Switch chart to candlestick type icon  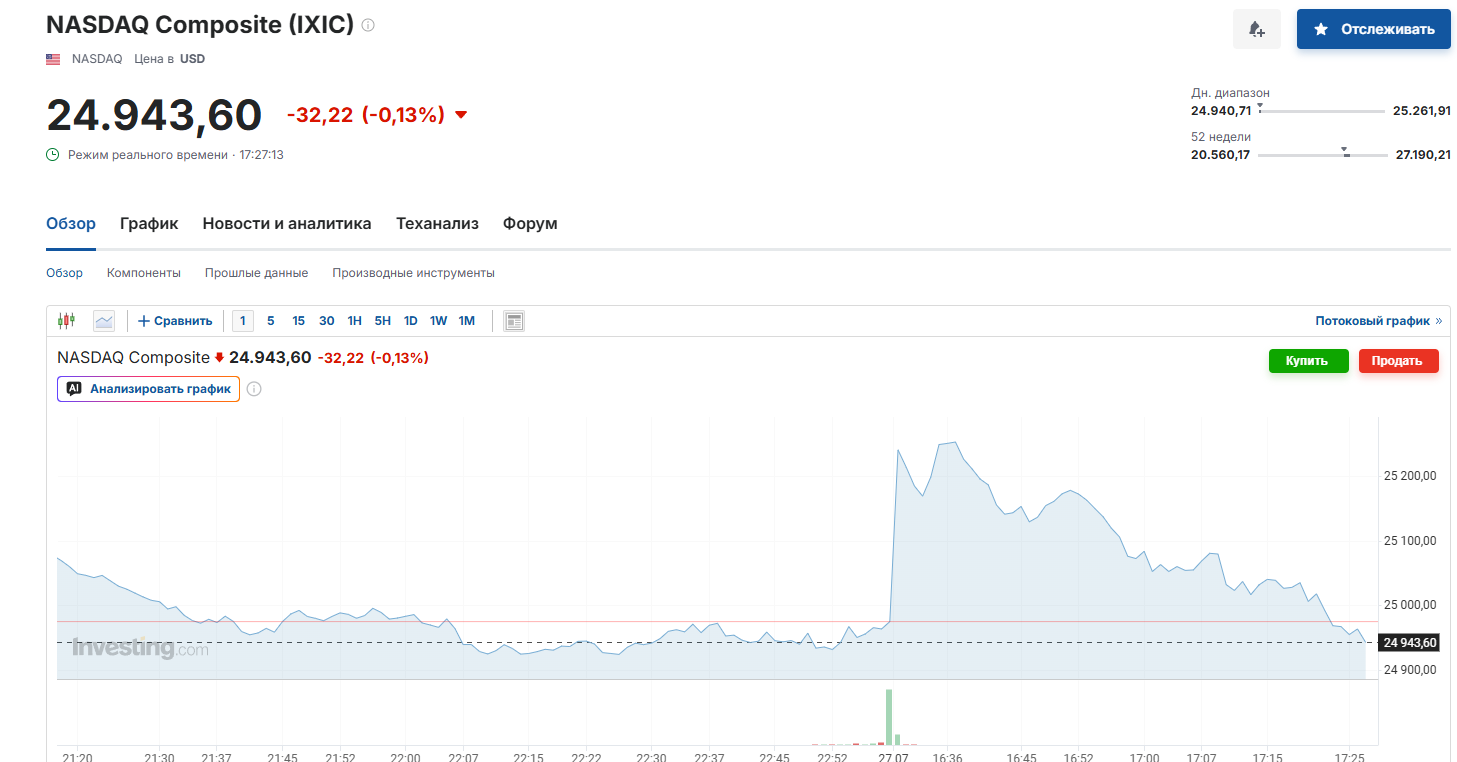pyautogui.click(x=67, y=321)
